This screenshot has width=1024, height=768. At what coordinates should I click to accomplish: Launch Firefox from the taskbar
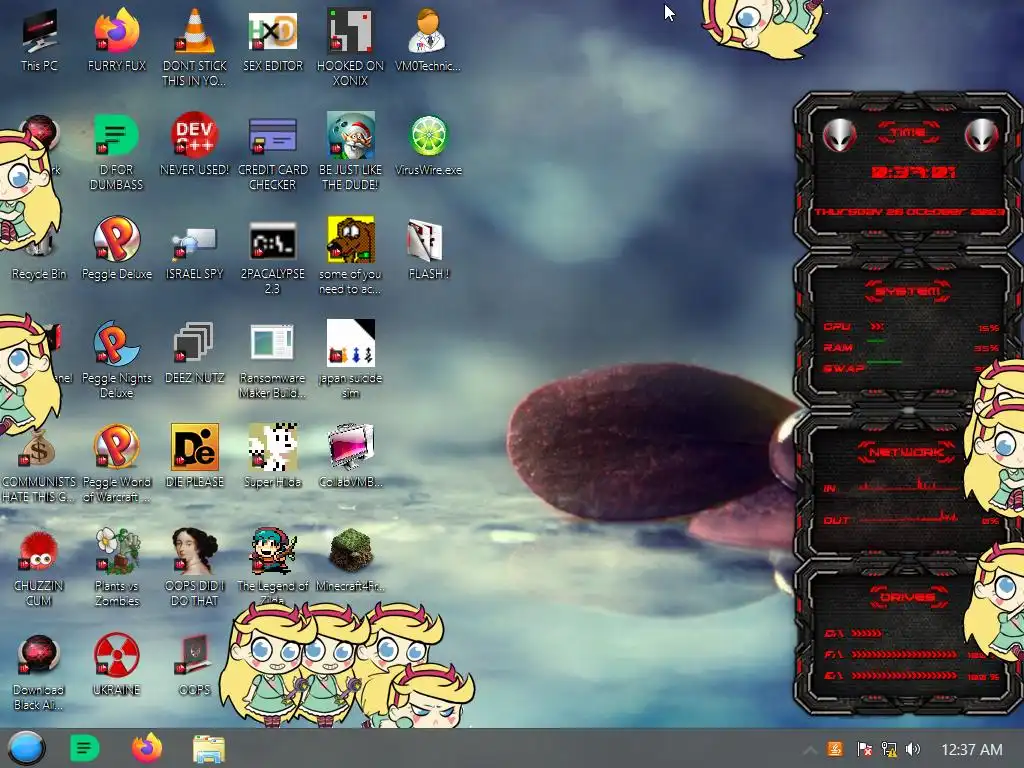147,748
